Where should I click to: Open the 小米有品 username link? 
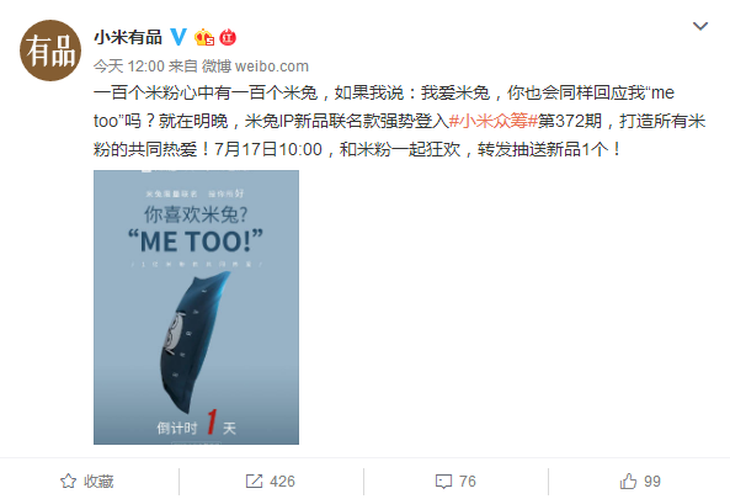coord(128,37)
